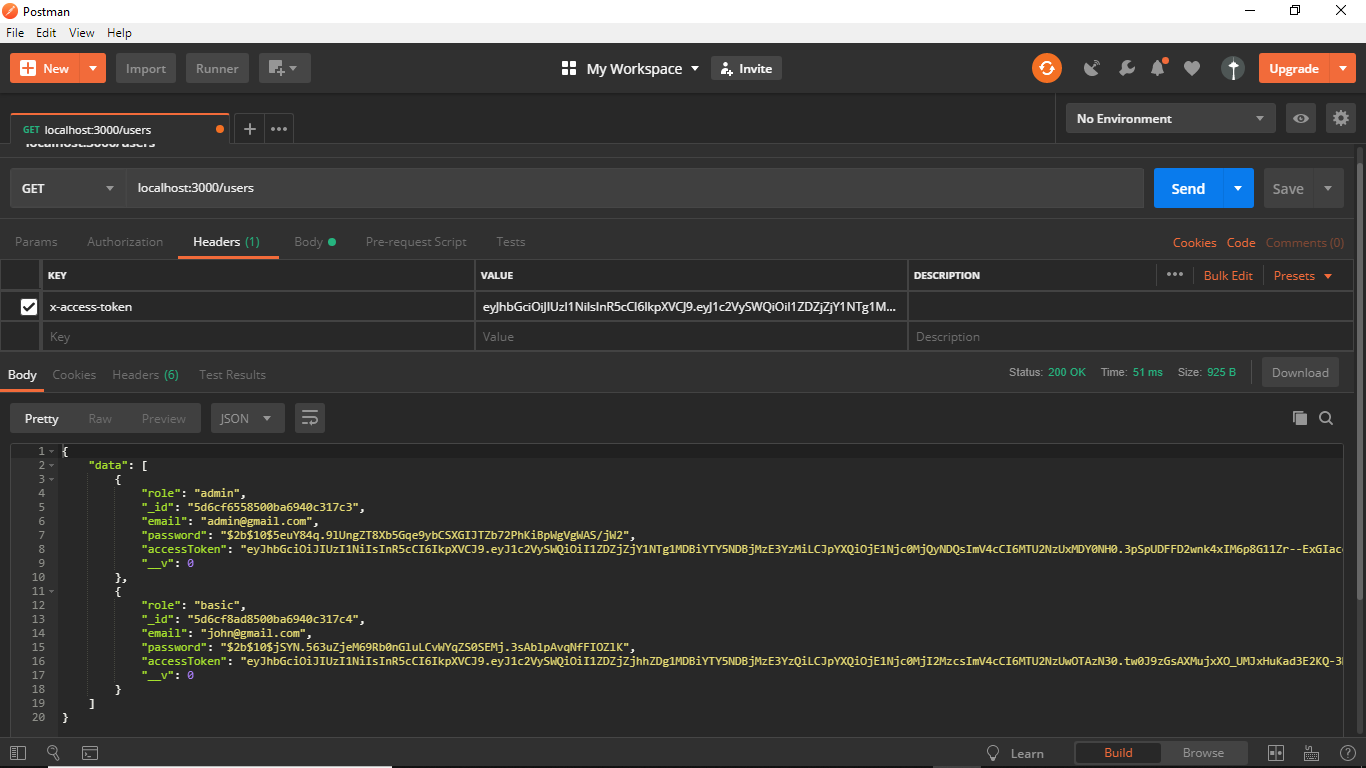Toggle the sidebar icon in status bar

(18, 753)
